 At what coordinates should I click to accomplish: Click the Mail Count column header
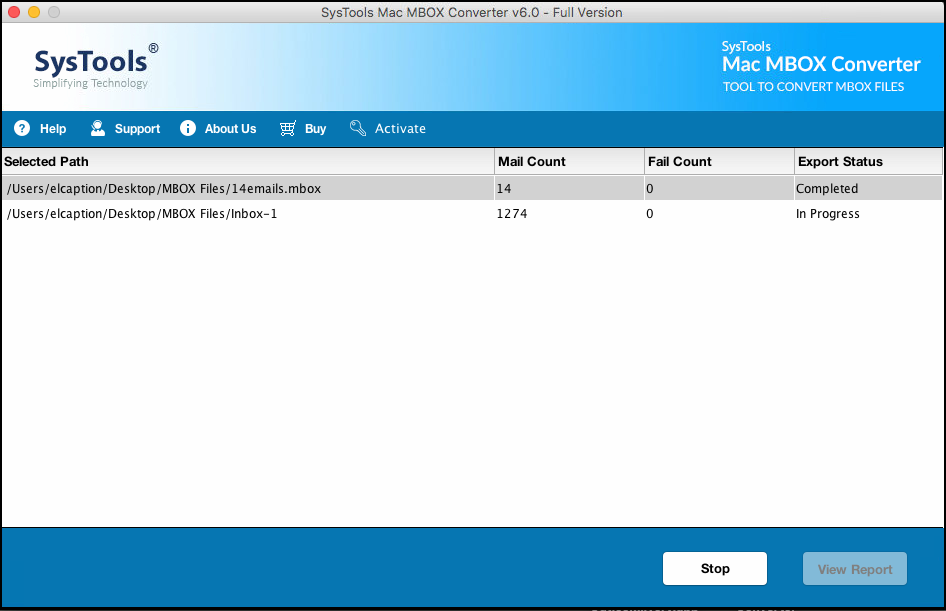570,162
